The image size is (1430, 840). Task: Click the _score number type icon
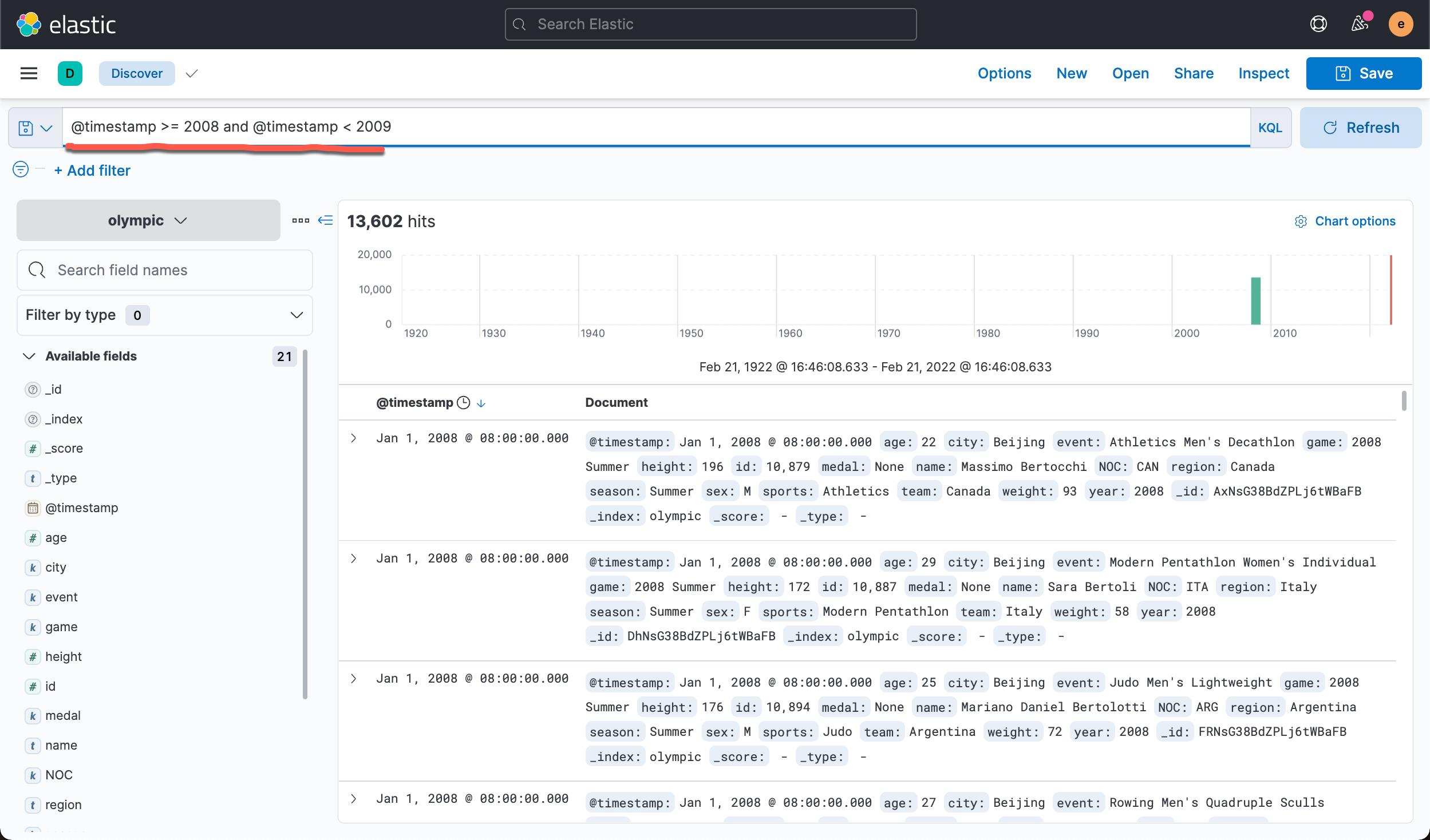pyautogui.click(x=33, y=449)
